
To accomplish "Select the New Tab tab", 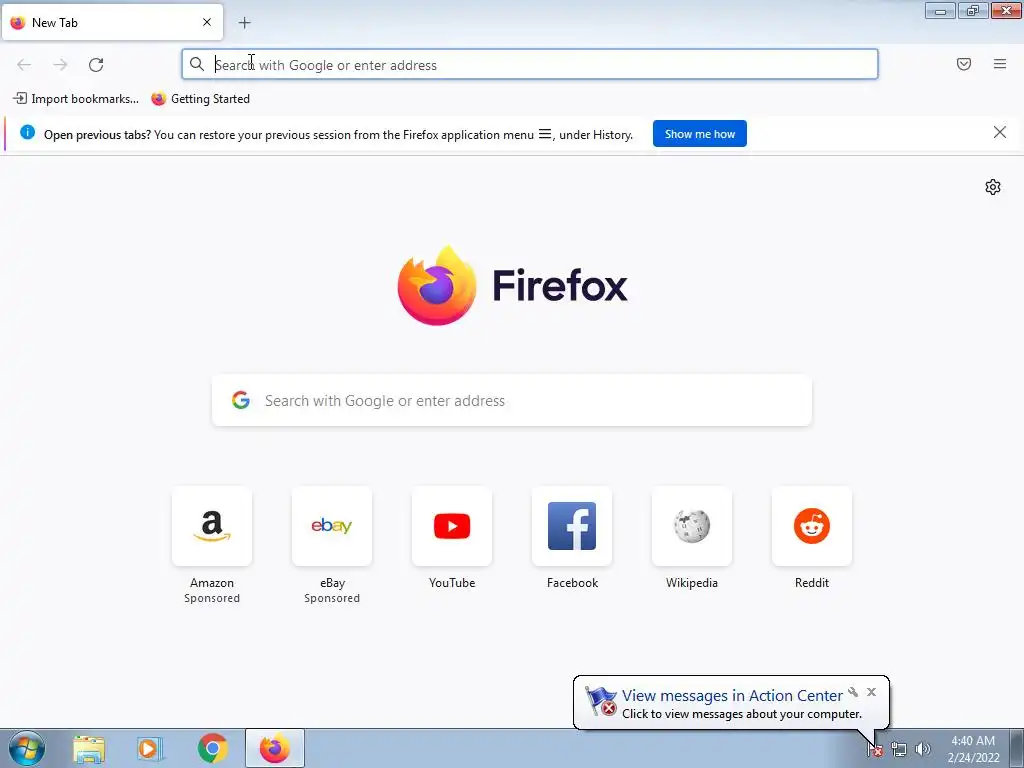I will coord(112,22).
